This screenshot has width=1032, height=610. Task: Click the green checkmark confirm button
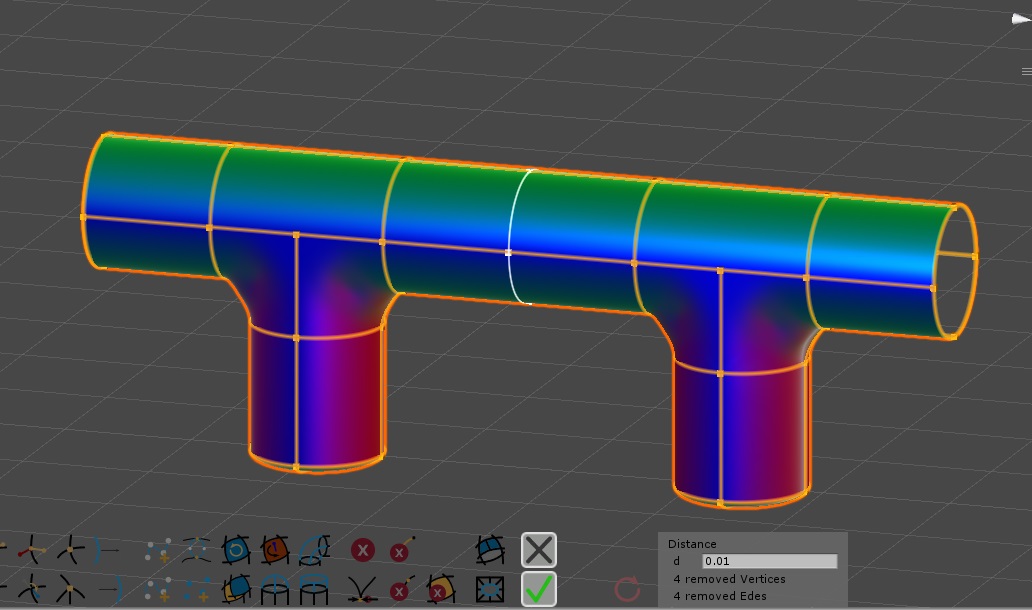click(x=538, y=589)
